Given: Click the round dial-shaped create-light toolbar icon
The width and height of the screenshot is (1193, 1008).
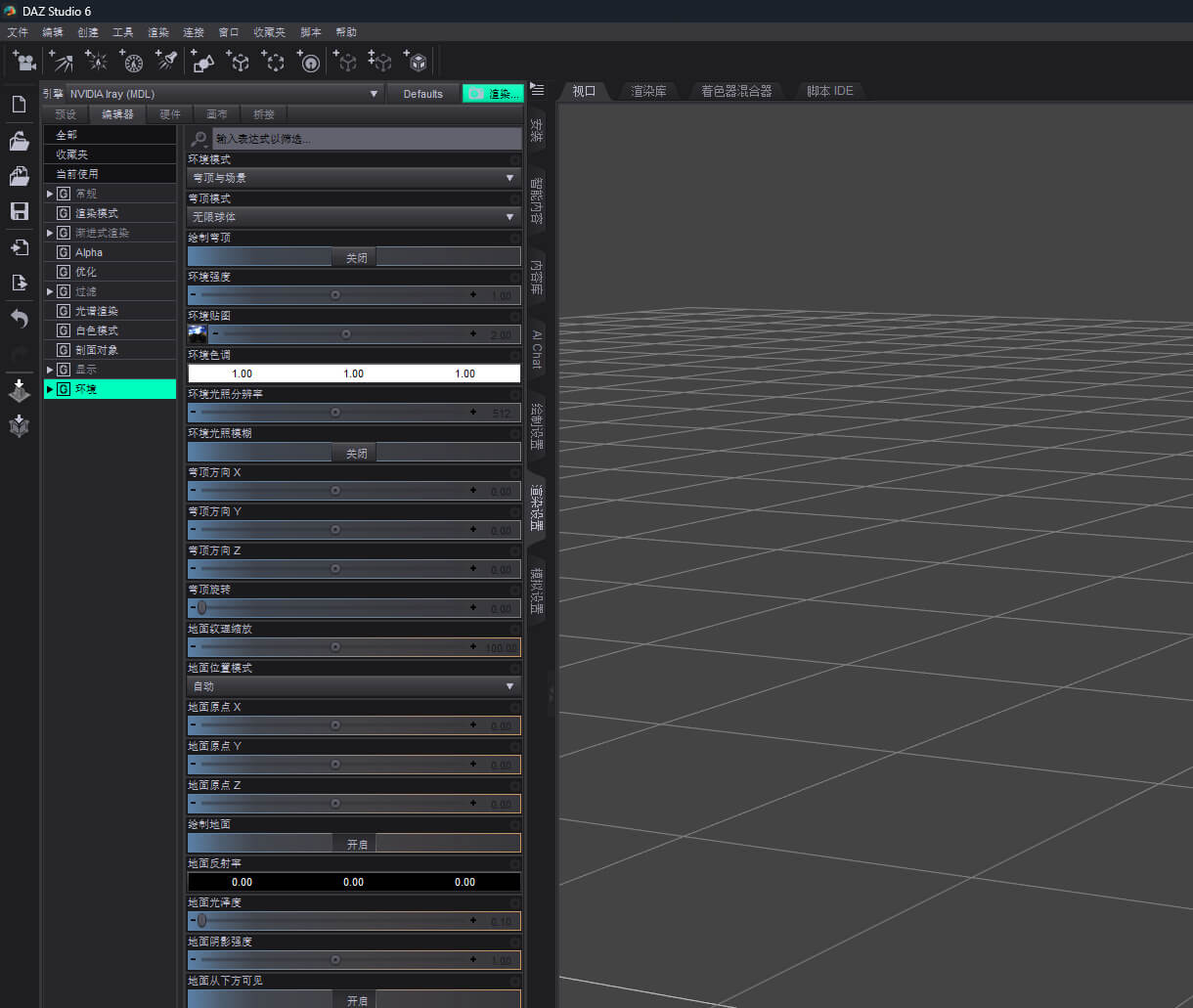Looking at the screenshot, I should 132,62.
